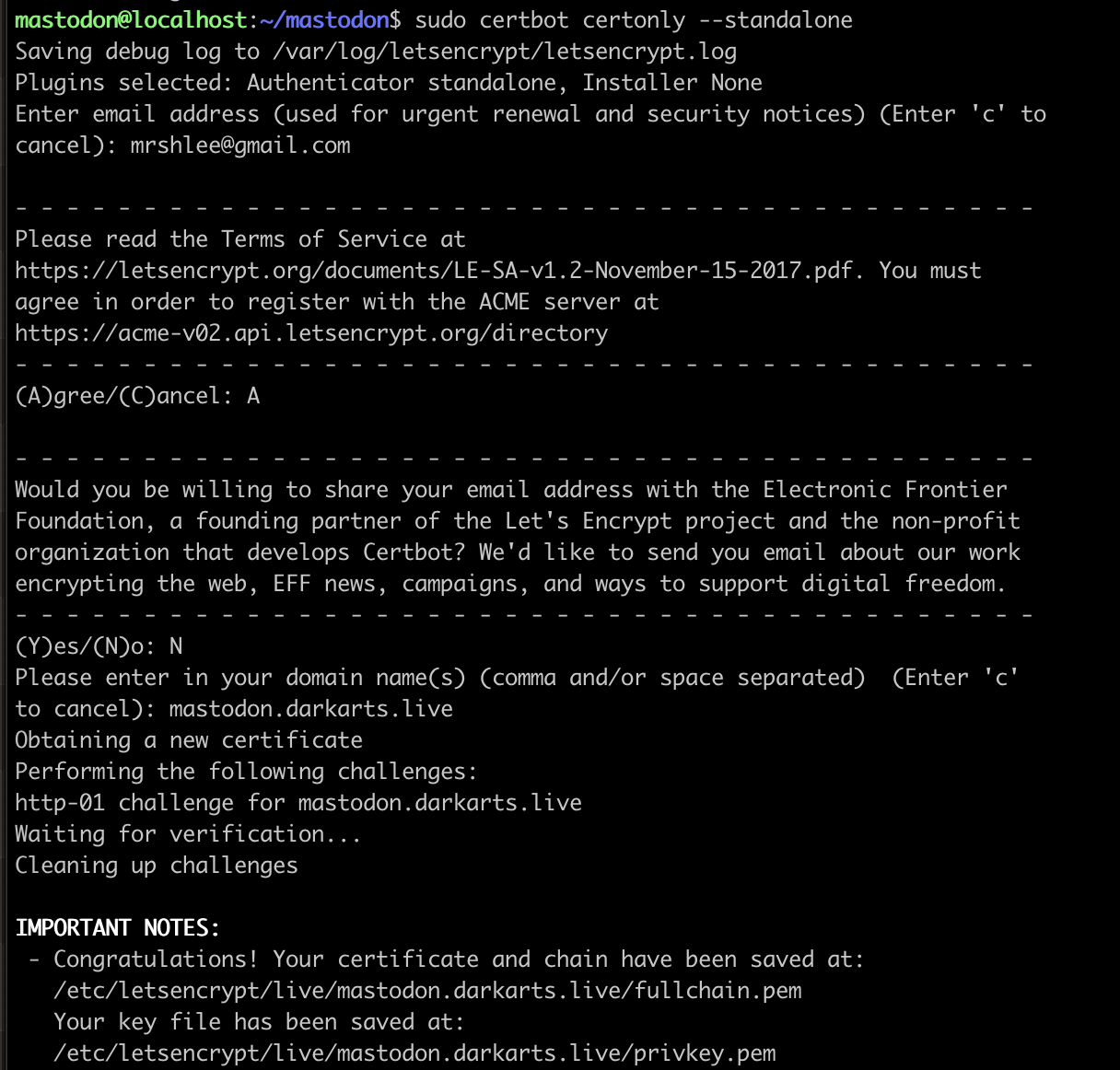This screenshot has width=1120, height=1070.
Task: Click the 'Performing the following challenges:' line
Action: (247, 772)
